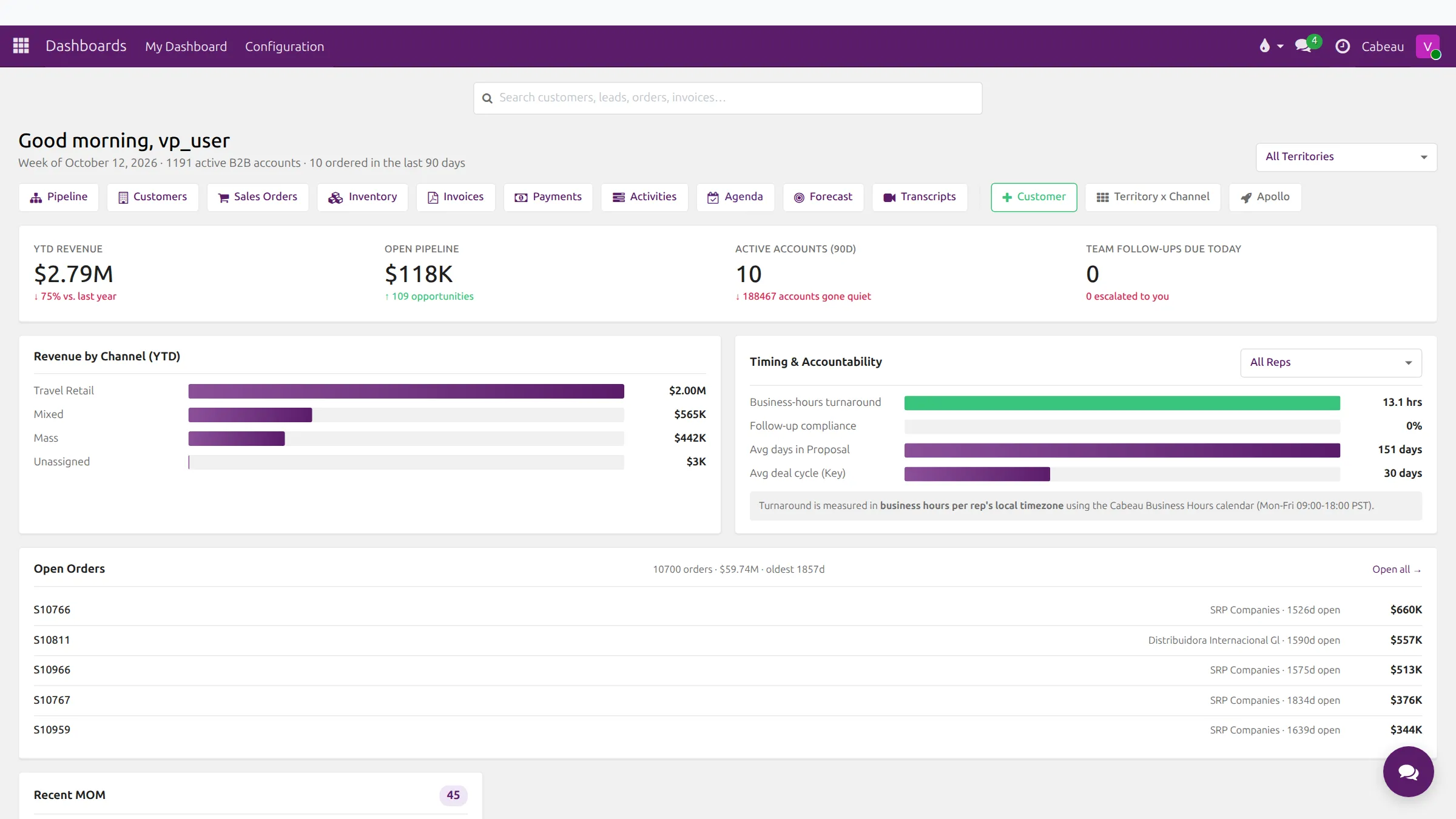The width and height of the screenshot is (1456, 819).
Task: Add a new Customer with the green button
Action: click(x=1034, y=197)
